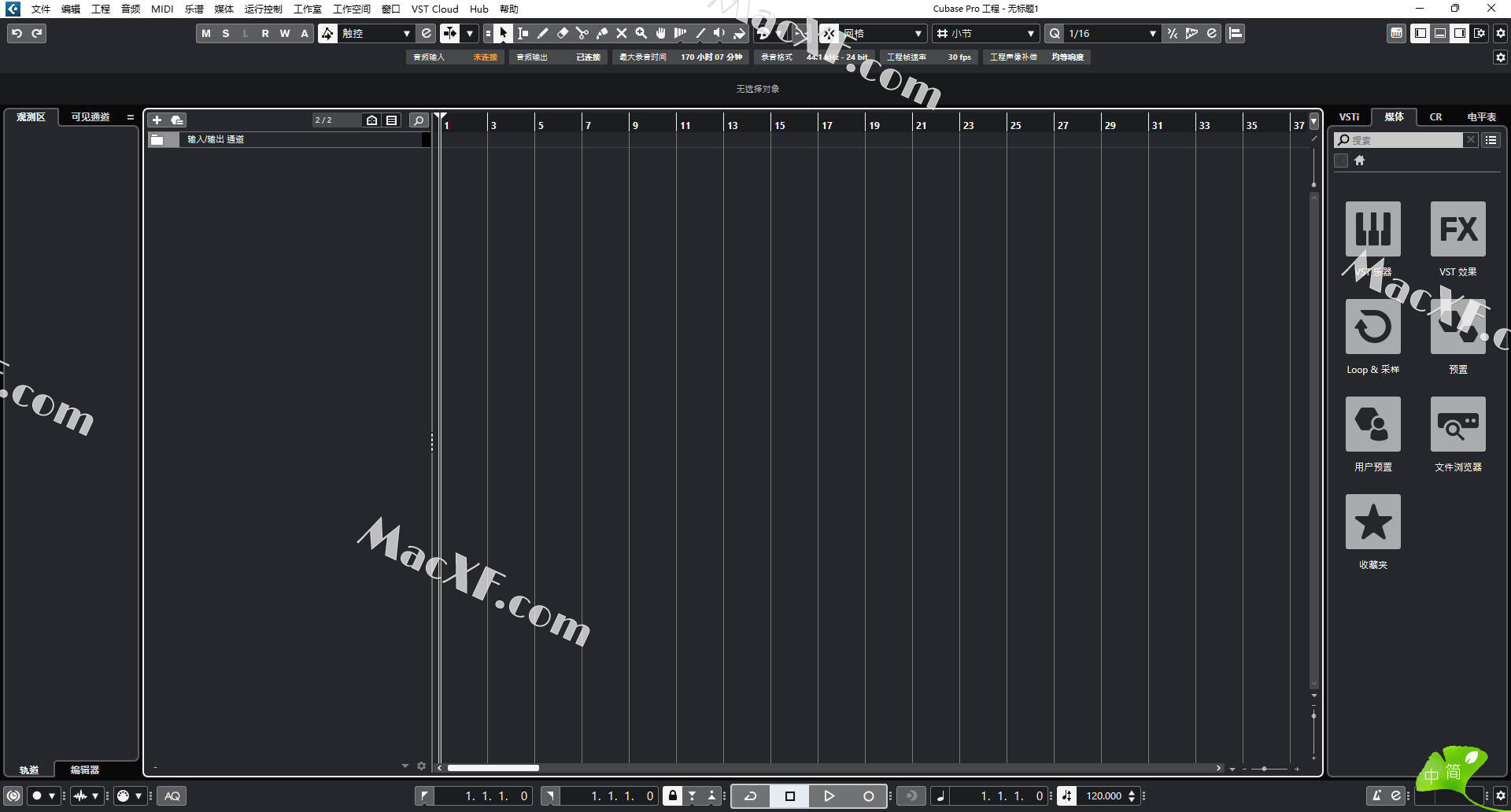Click the horizontal timeline scrollbar thumb
The height and width of the screenshot is (812, 1511).
(493, 768)
